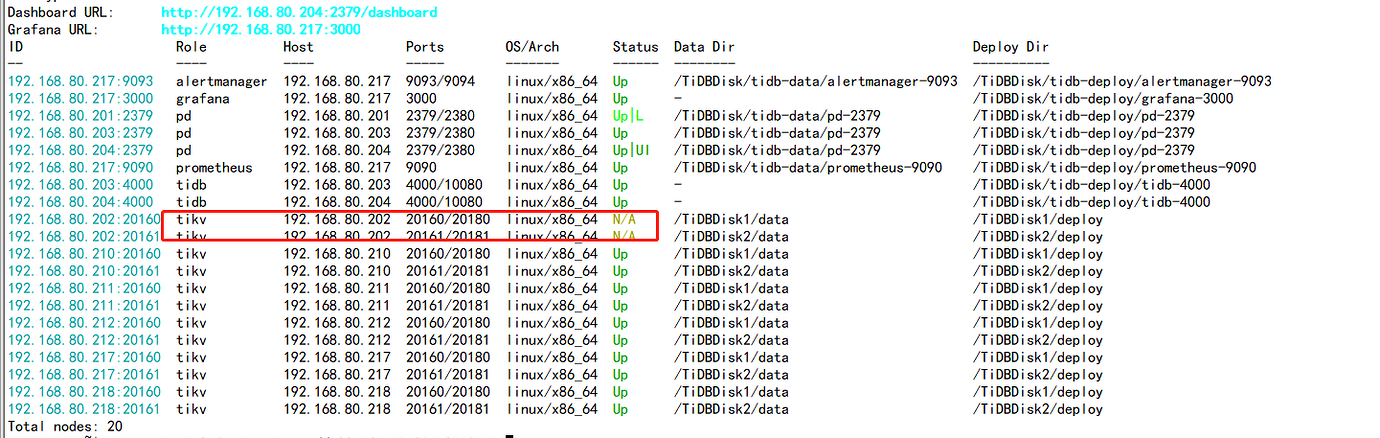Click deploy dir '/TiDBDisk/tidb-deploy/alertmanager-9093'

[x=1122, y=81]
